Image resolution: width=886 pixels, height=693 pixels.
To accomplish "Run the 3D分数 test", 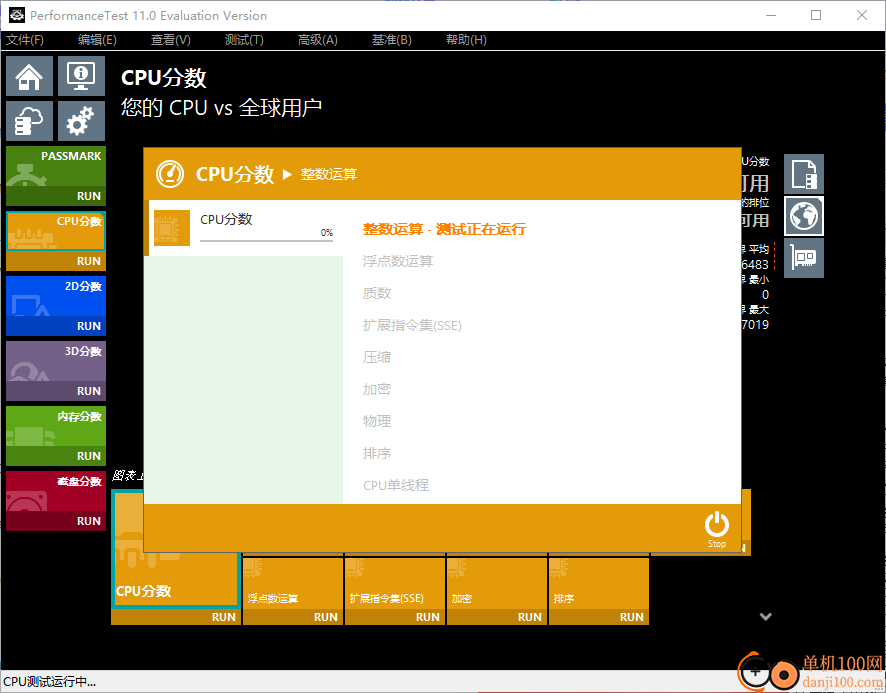I will click(56, 391).
